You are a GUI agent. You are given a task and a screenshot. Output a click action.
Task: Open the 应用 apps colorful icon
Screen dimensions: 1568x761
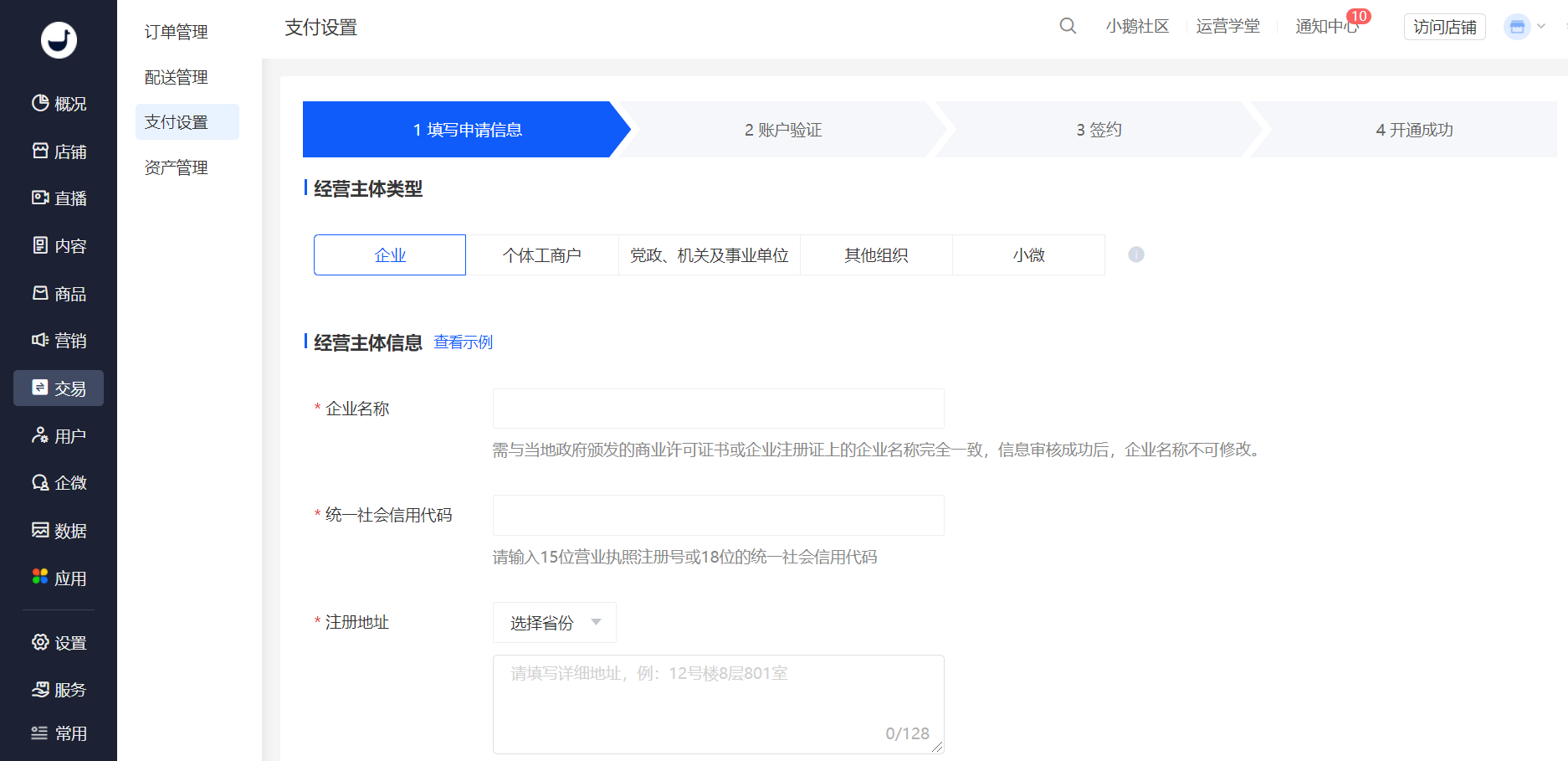pos(40,577)
